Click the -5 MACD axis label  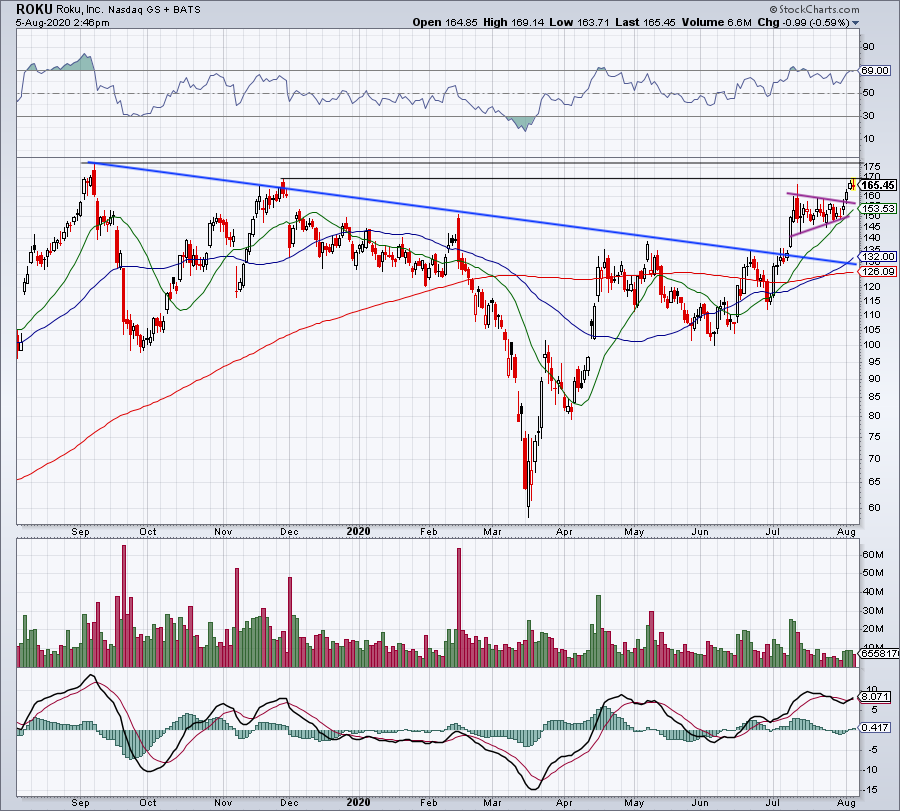872,750
